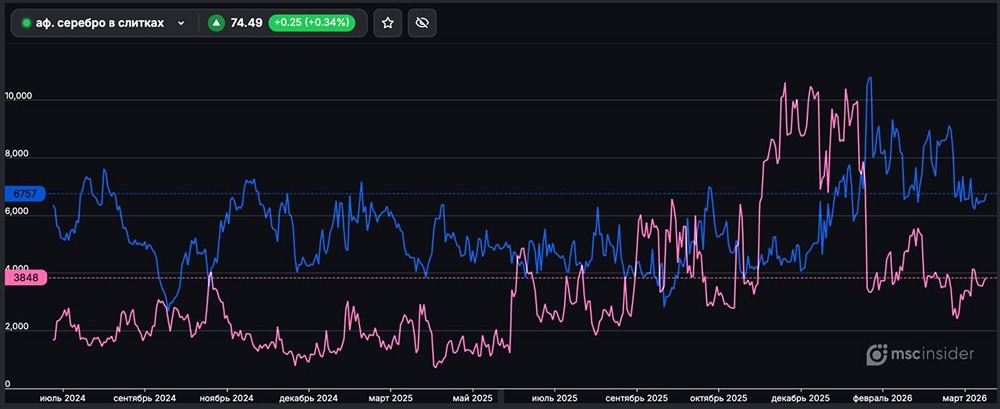The width and height of the screenshot is (1000, 409).
Task: Toggle chart visibility with crossed-eye icon
Action: pos(422,22)
